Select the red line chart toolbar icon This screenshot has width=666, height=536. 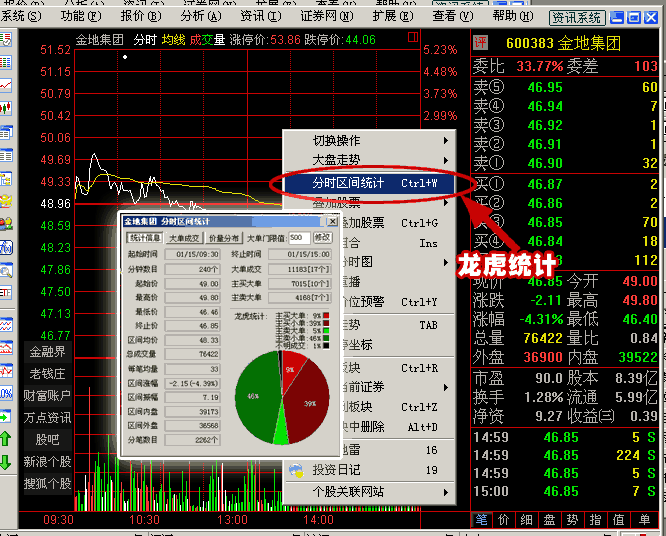pyautogui.click(x=6, y=85)
